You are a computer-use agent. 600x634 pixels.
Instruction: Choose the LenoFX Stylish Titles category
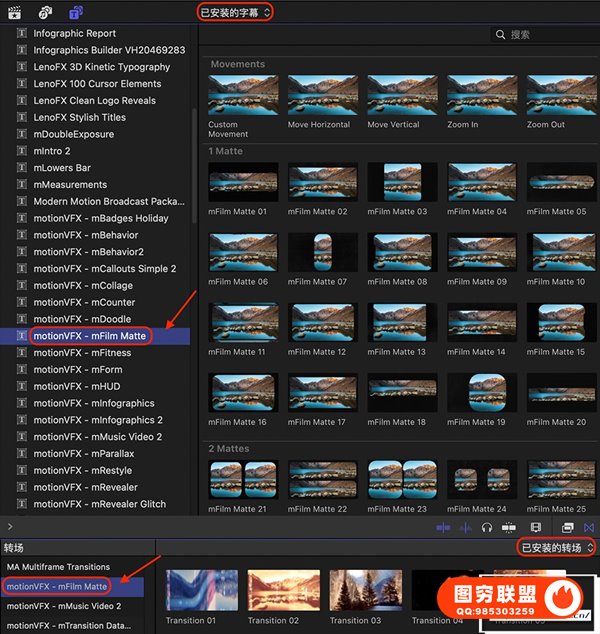pyautogui.click(x=79, y=118)
